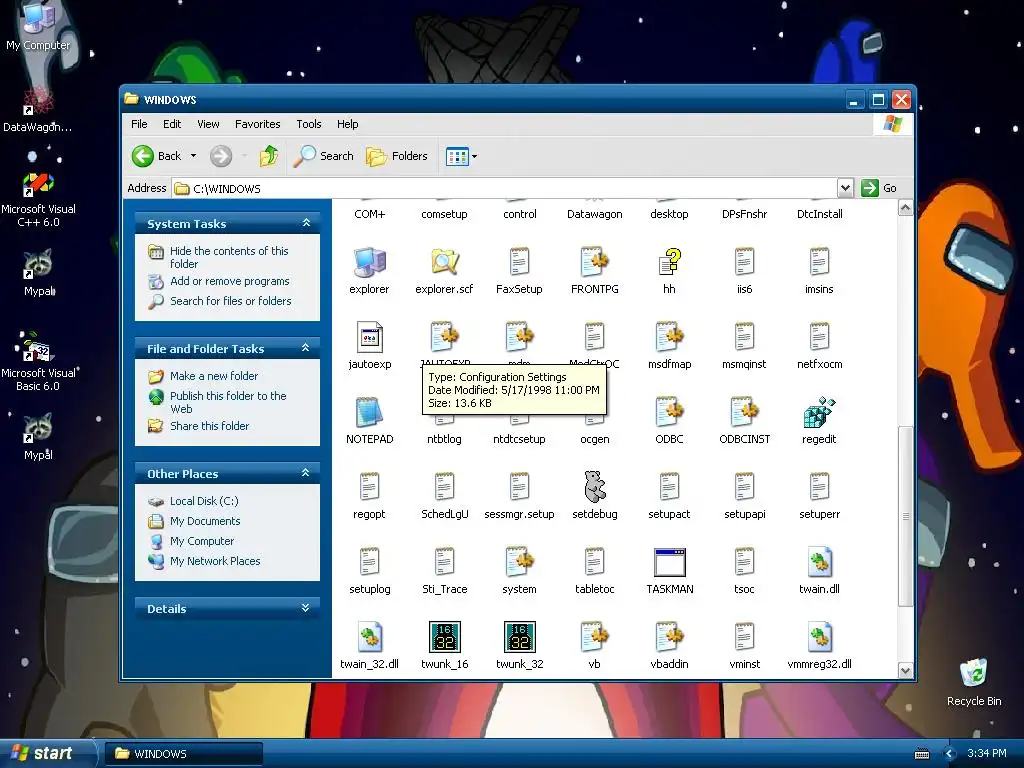
Task: Click the Up folder toolbar icon
Action: pos(268,156)
